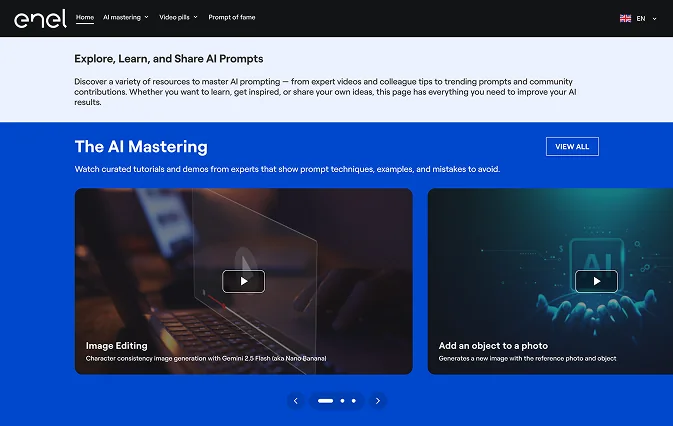
Task: Click the Enel logo
Action: 40,18
